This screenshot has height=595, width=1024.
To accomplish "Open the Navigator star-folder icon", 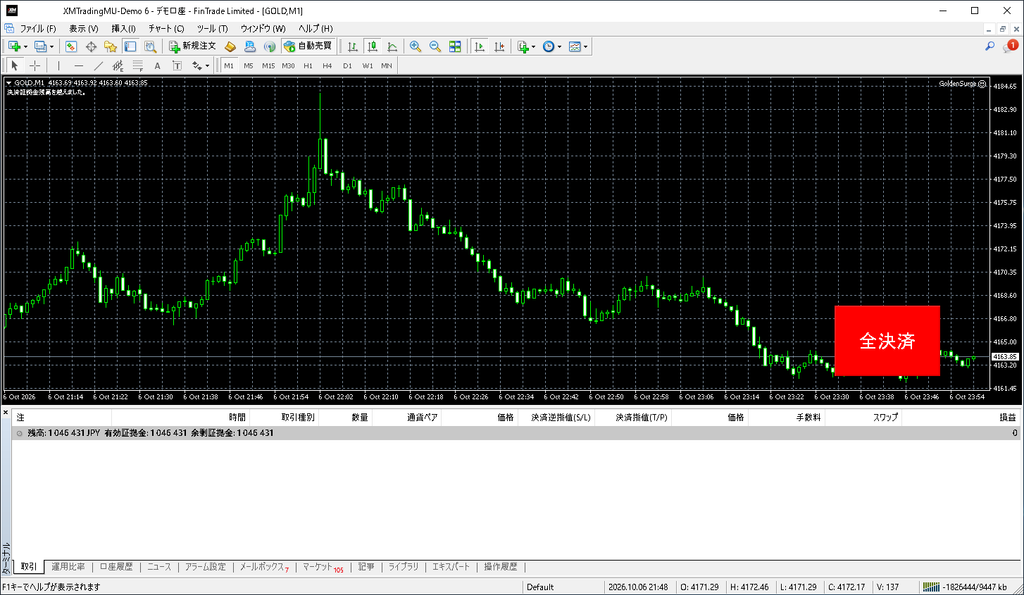I will click(110, 46).
